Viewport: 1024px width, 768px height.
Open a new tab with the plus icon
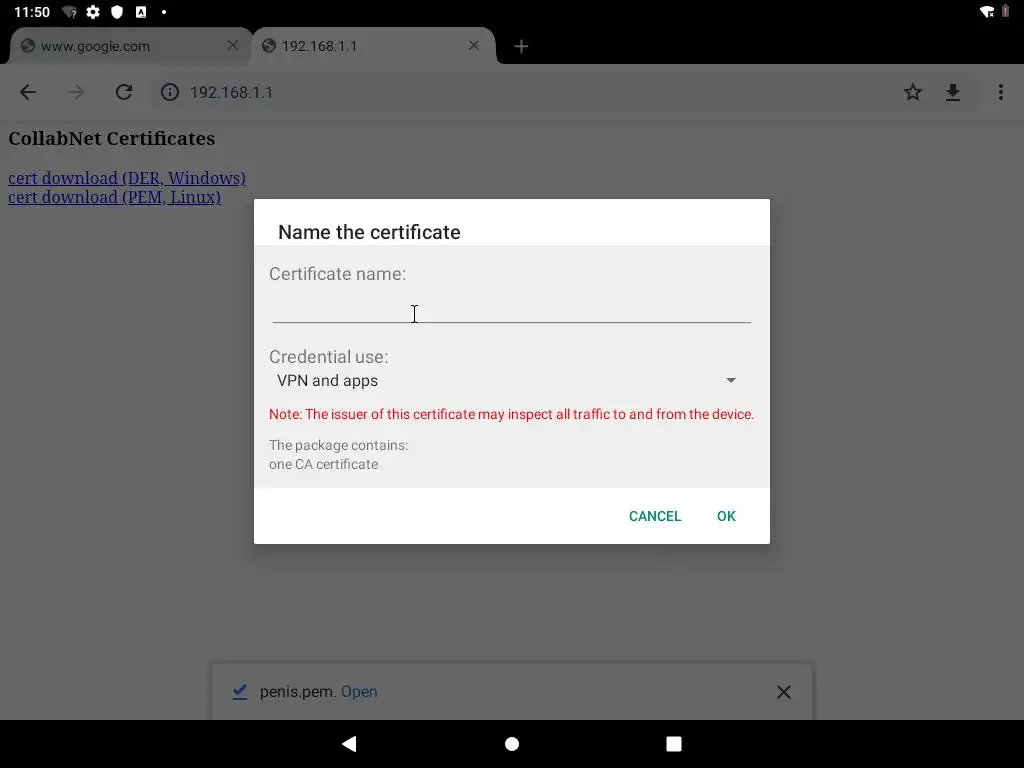coord(521,46)
